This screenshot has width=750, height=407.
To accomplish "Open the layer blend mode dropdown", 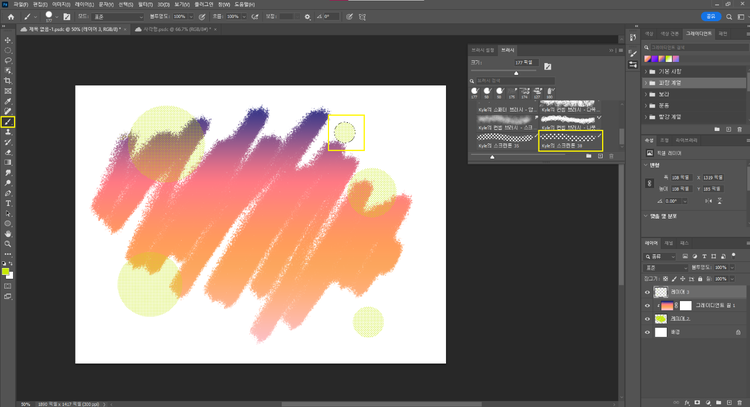I will tap(665, 268).
